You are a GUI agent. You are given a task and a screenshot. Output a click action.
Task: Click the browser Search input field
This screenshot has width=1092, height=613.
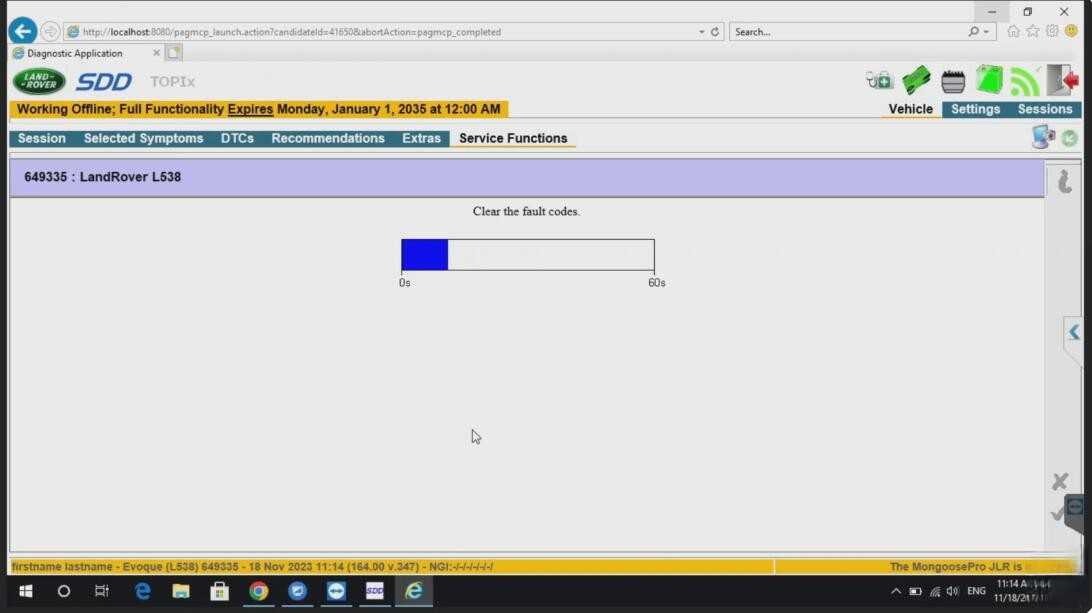click(848, 32)
